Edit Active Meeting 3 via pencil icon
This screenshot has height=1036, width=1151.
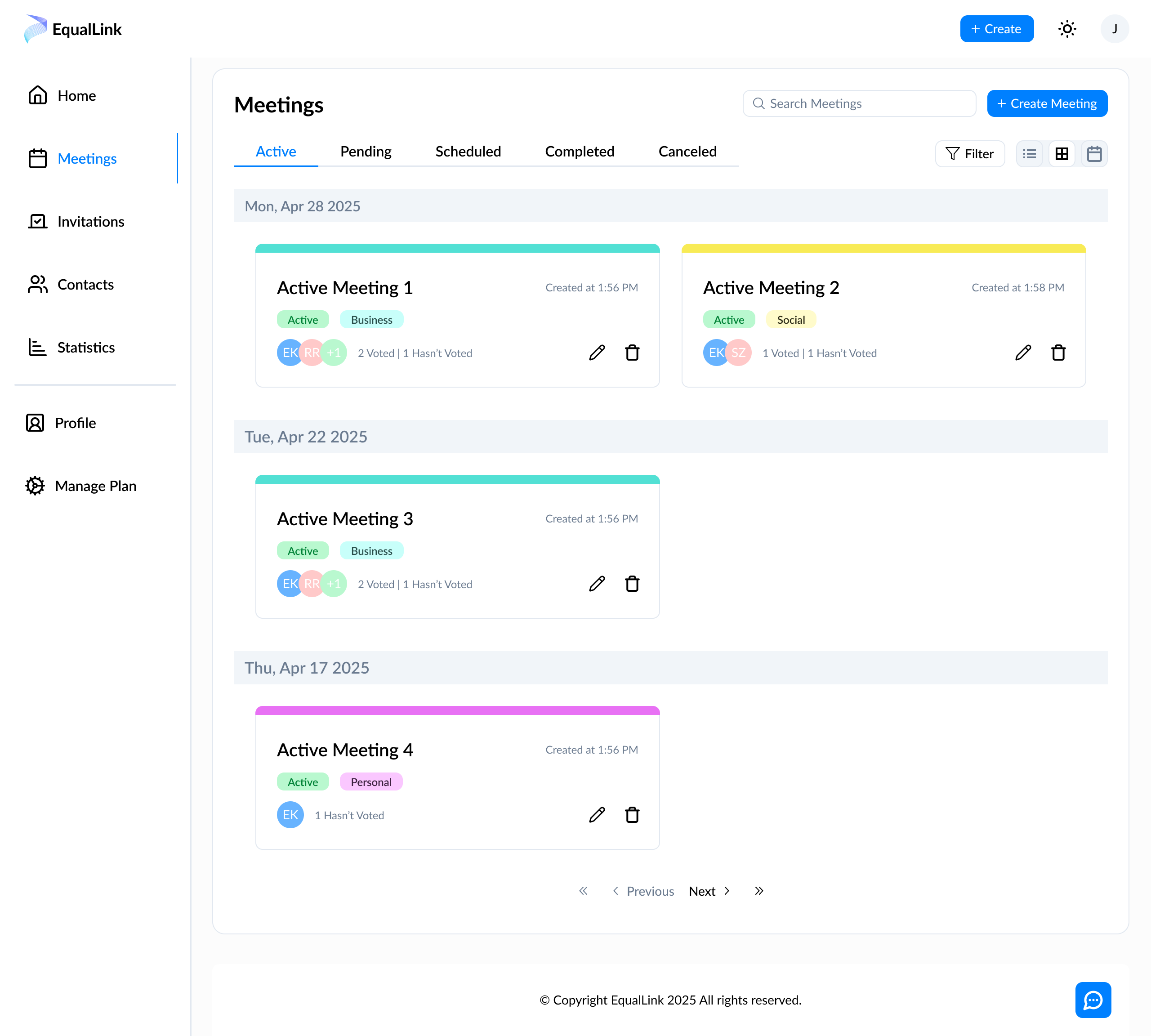point(597,584)
